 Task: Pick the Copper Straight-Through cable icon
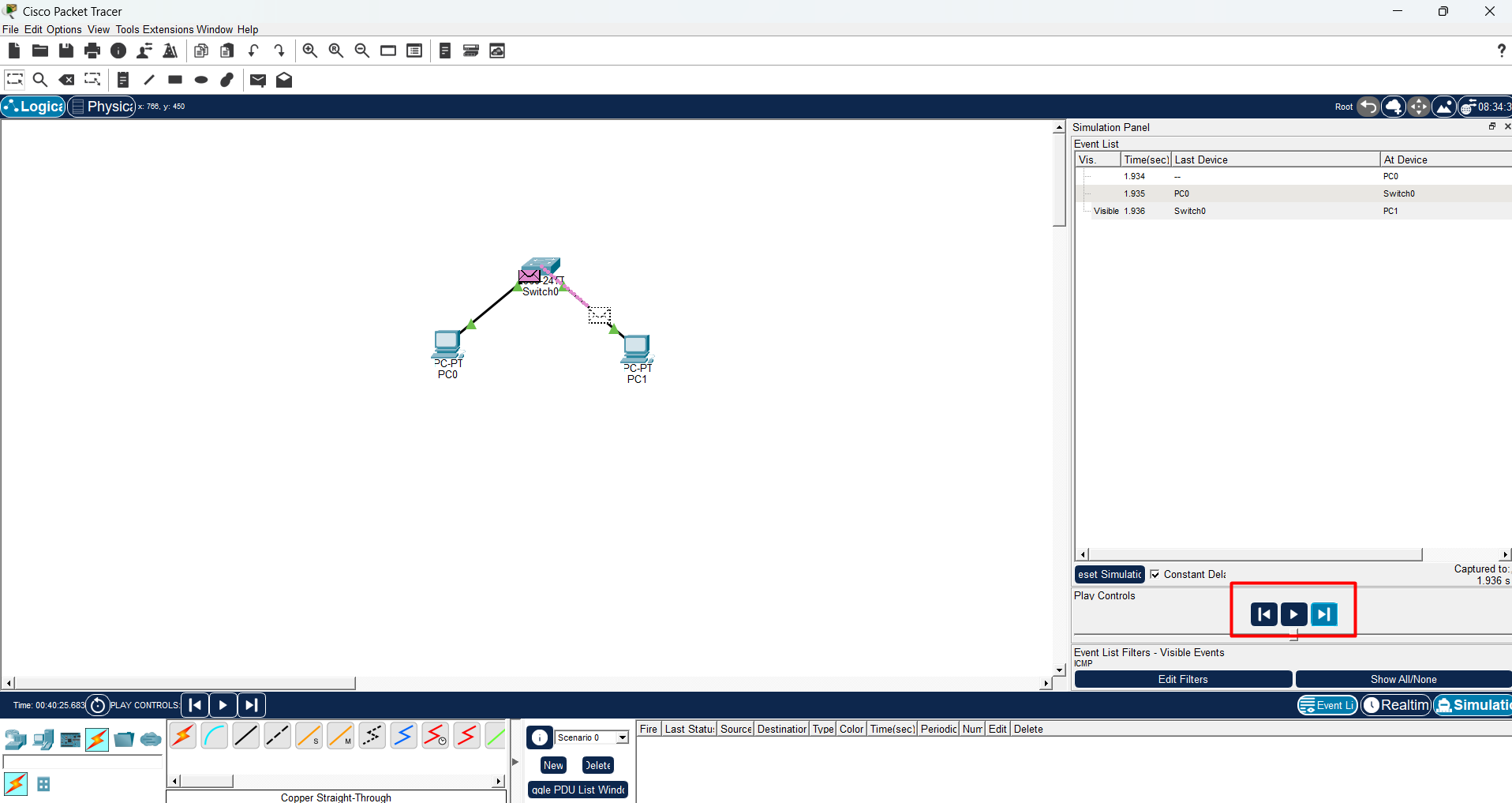point(245,736)
